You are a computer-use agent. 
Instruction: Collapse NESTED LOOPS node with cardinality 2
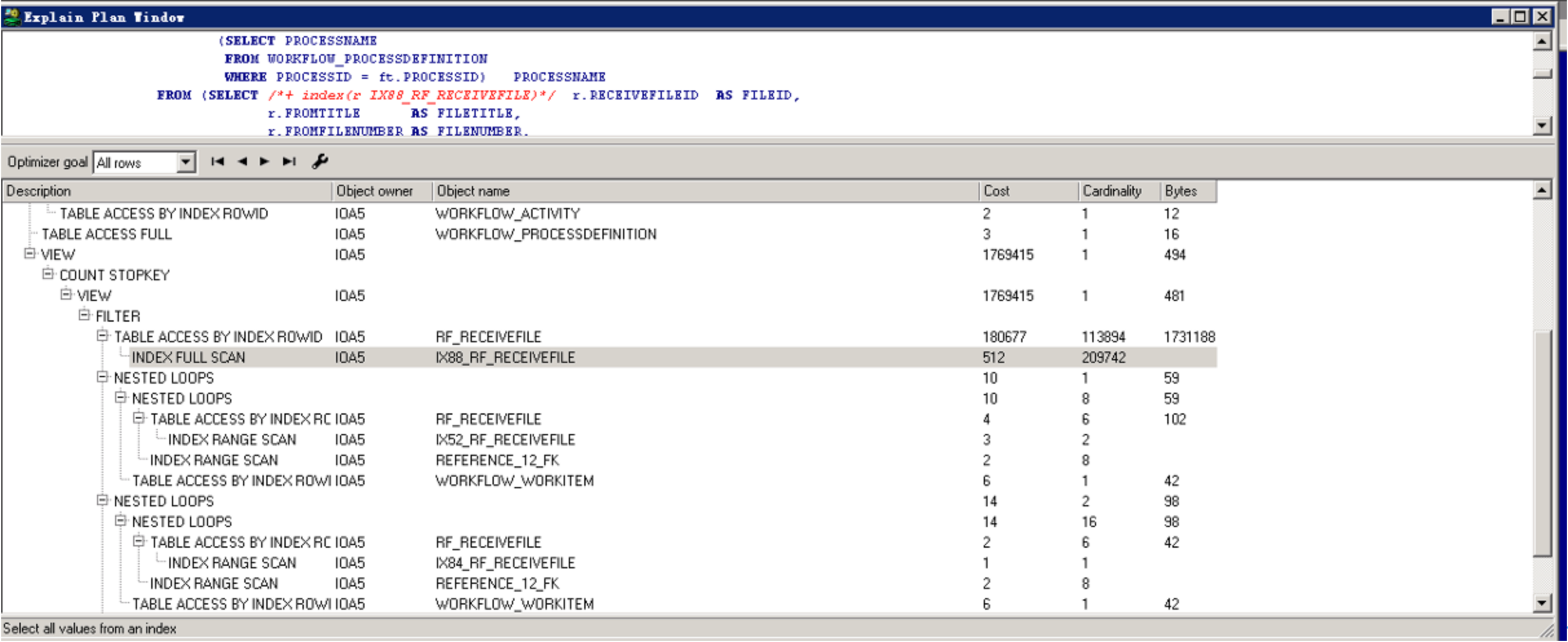coord(101,501)
